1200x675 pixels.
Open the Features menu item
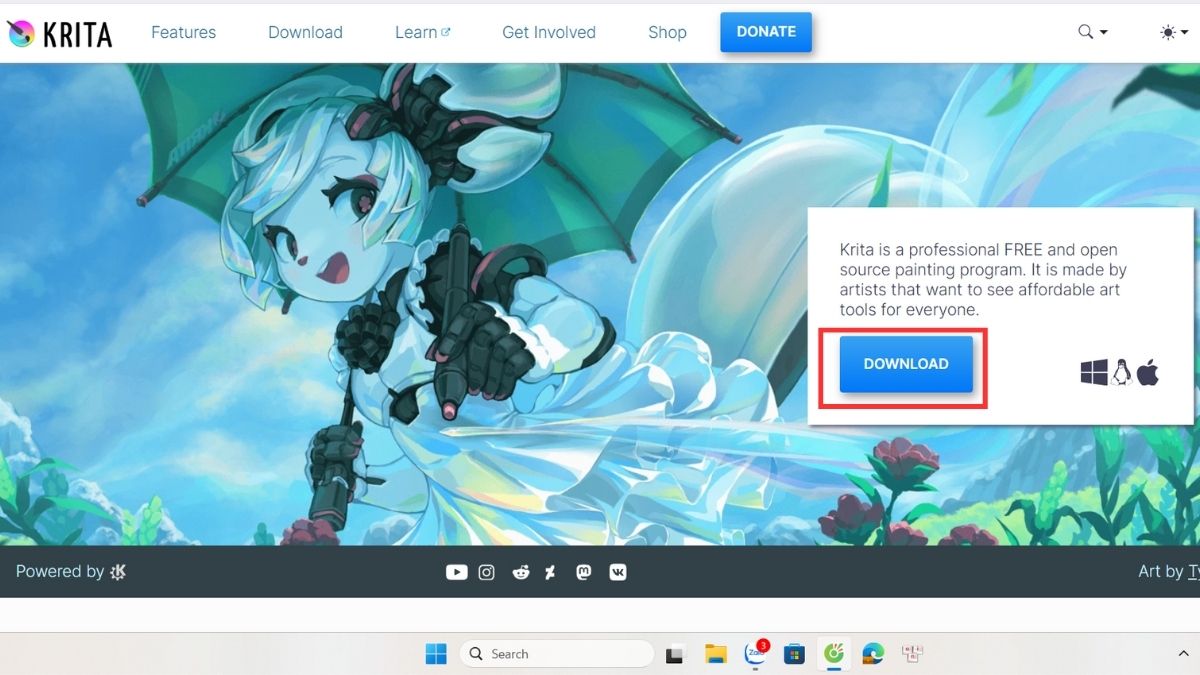pos(183,32)
